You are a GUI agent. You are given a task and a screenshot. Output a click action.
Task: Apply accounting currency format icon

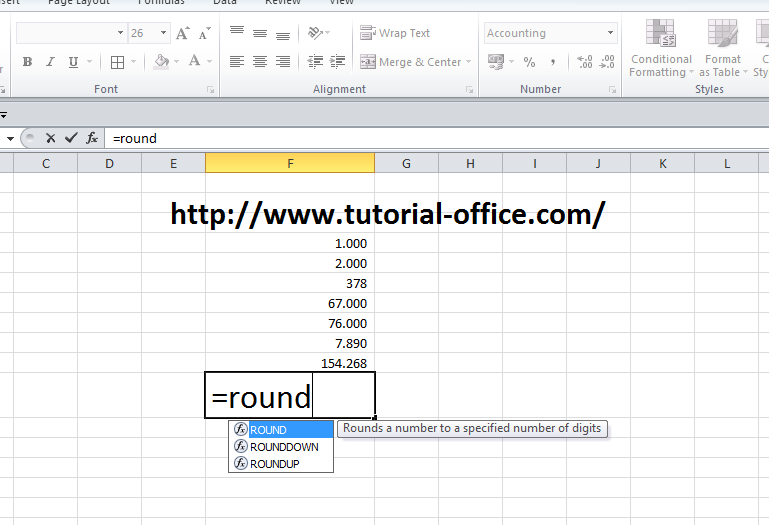pyautogui.click(x=496, y=62)
